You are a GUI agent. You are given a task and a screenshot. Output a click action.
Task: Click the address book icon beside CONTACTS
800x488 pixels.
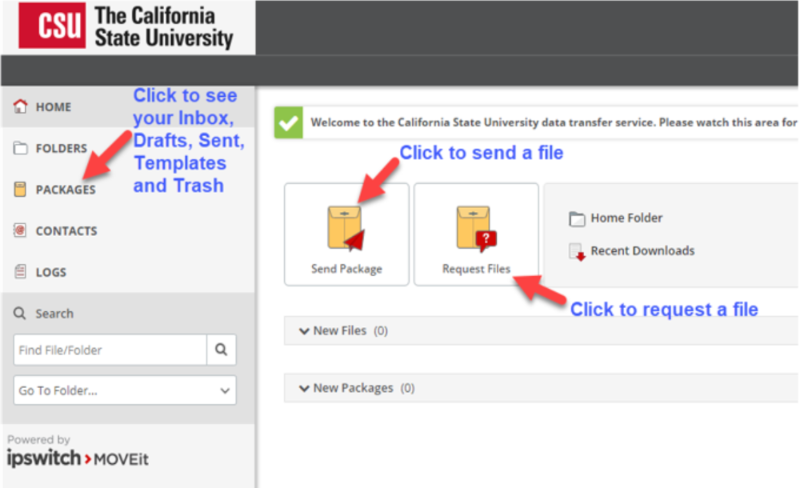tap(20, 231)
